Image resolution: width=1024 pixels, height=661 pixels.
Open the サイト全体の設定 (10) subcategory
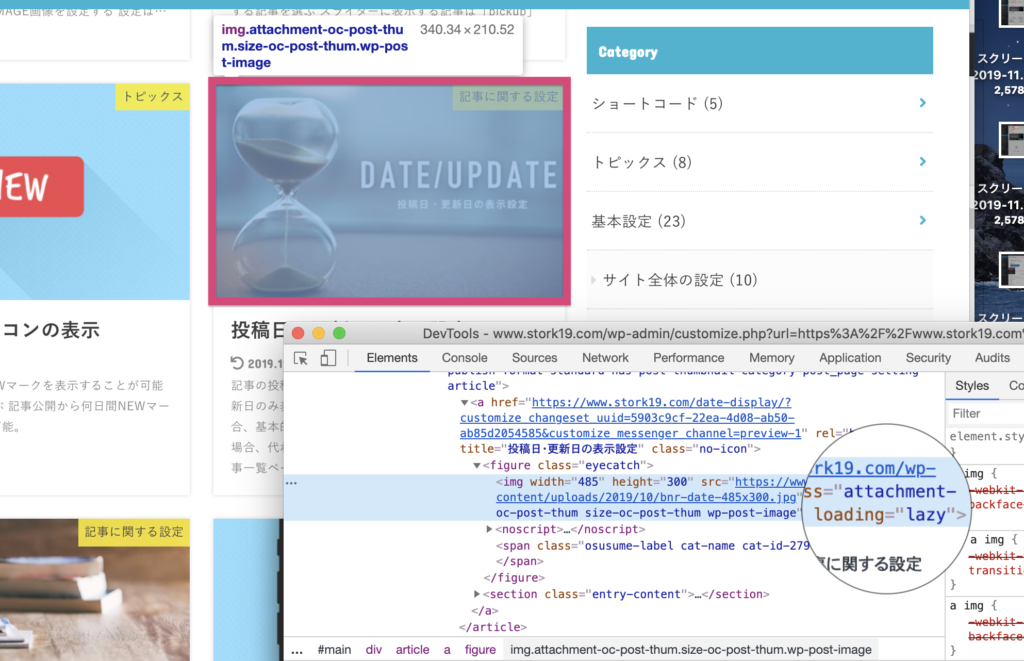[x=679, y=280]
